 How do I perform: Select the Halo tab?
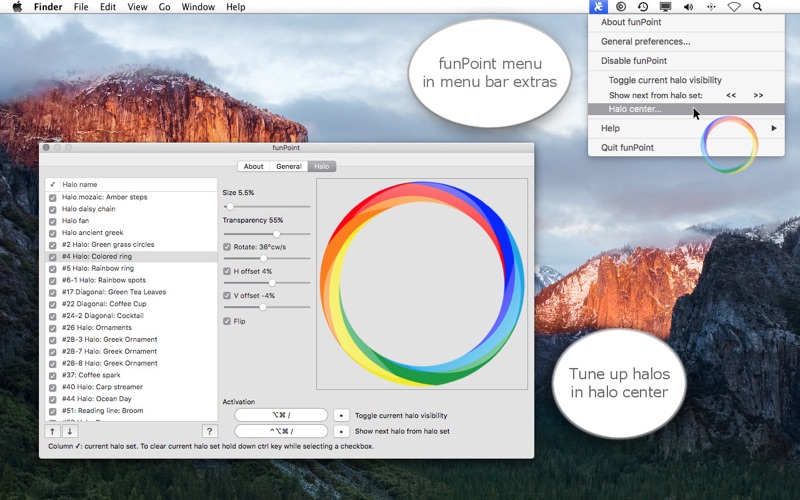click(x=321, y=166)
